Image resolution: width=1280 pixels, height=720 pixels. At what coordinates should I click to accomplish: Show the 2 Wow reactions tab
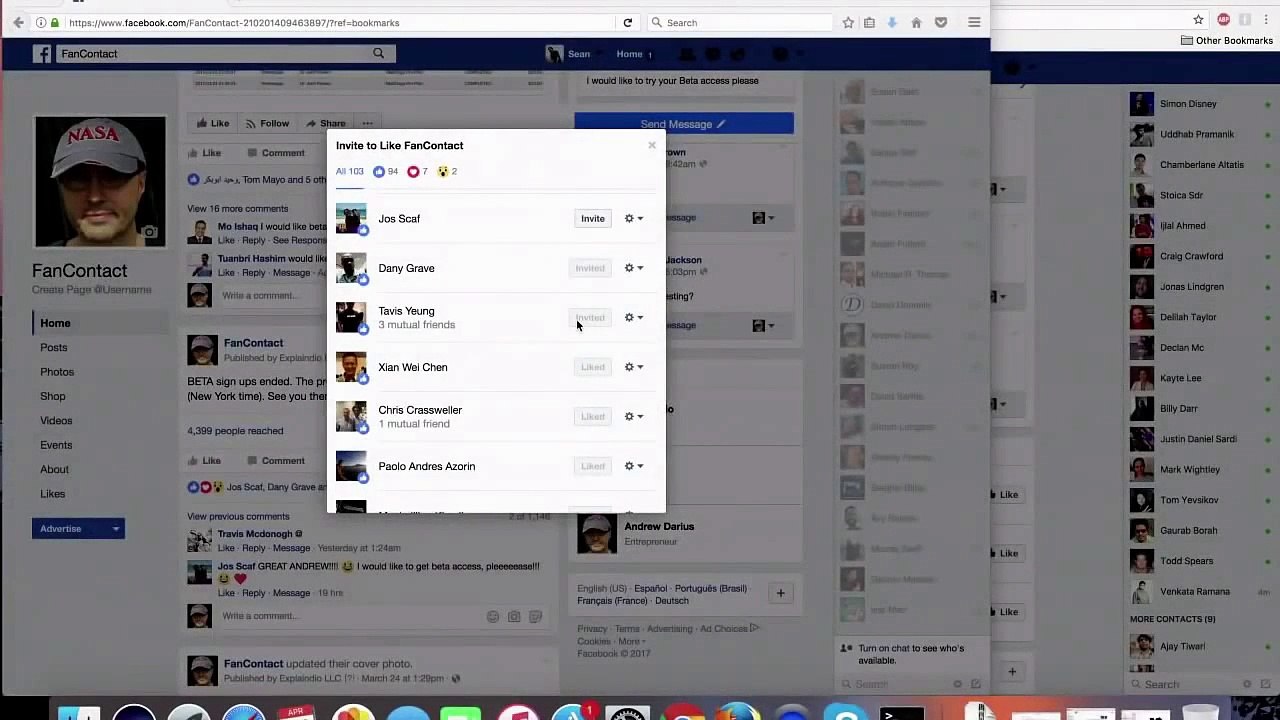(x=447, y=172)
